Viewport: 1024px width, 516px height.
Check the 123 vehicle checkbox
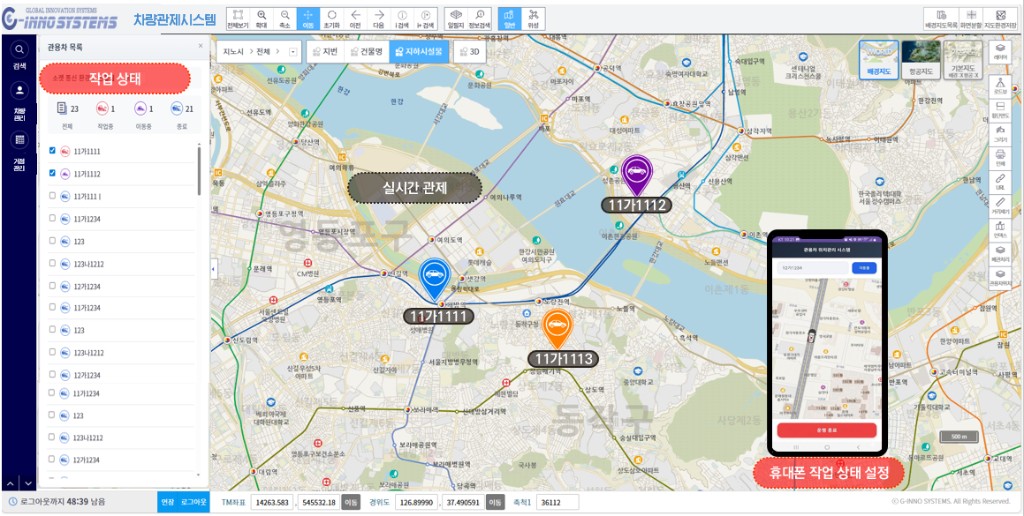tap(52, 241)
